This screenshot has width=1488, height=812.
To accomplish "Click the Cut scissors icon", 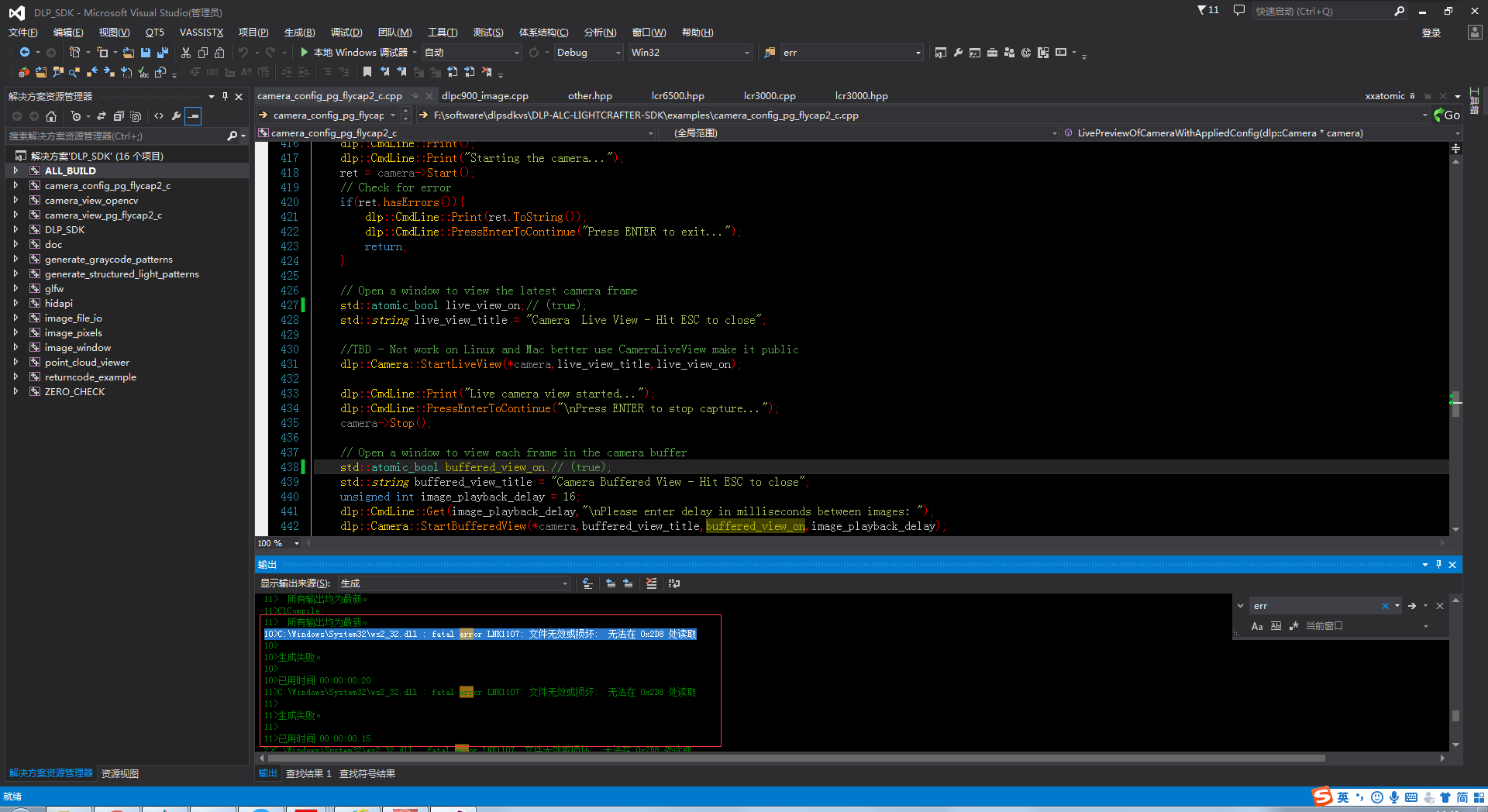I will [186, 53].
